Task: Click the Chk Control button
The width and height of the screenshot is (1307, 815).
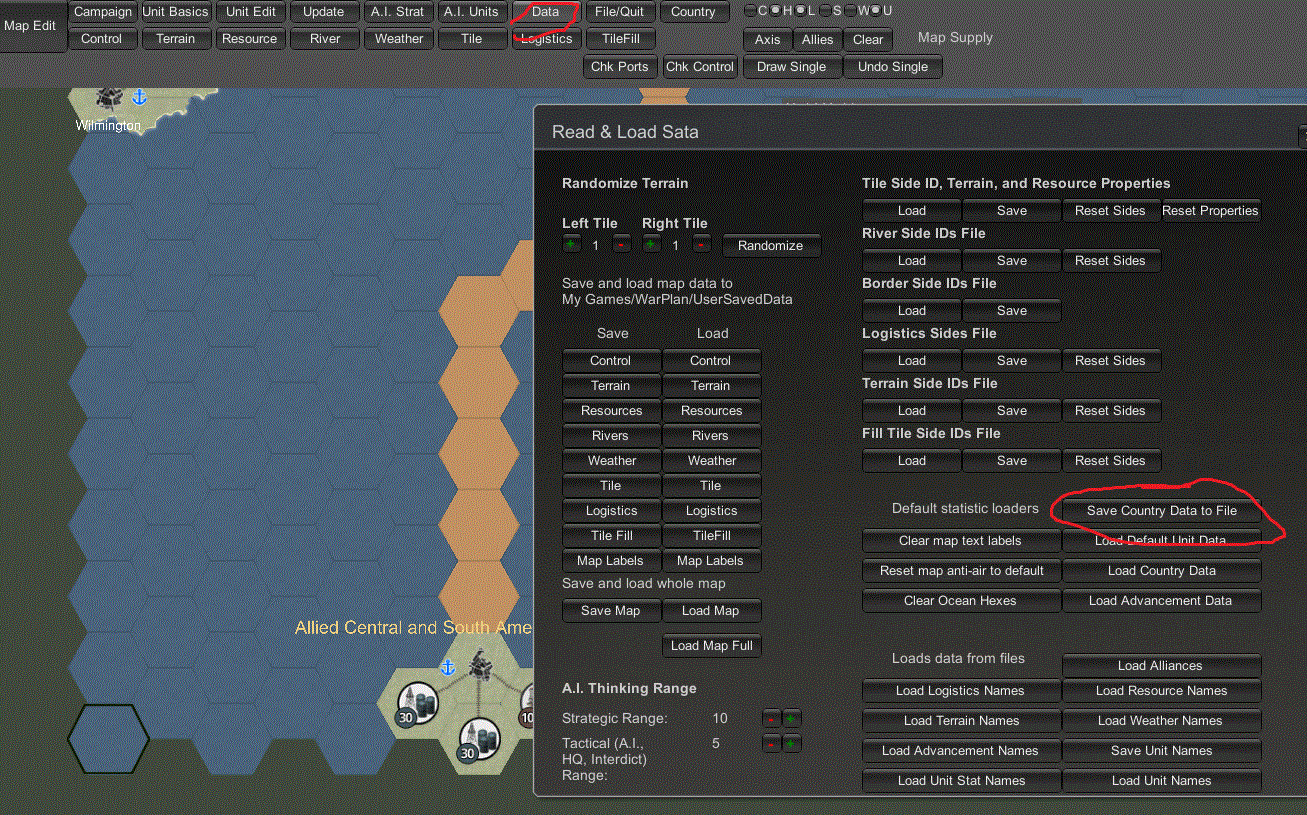Action: pyautogui.click(x=700, y=67)
